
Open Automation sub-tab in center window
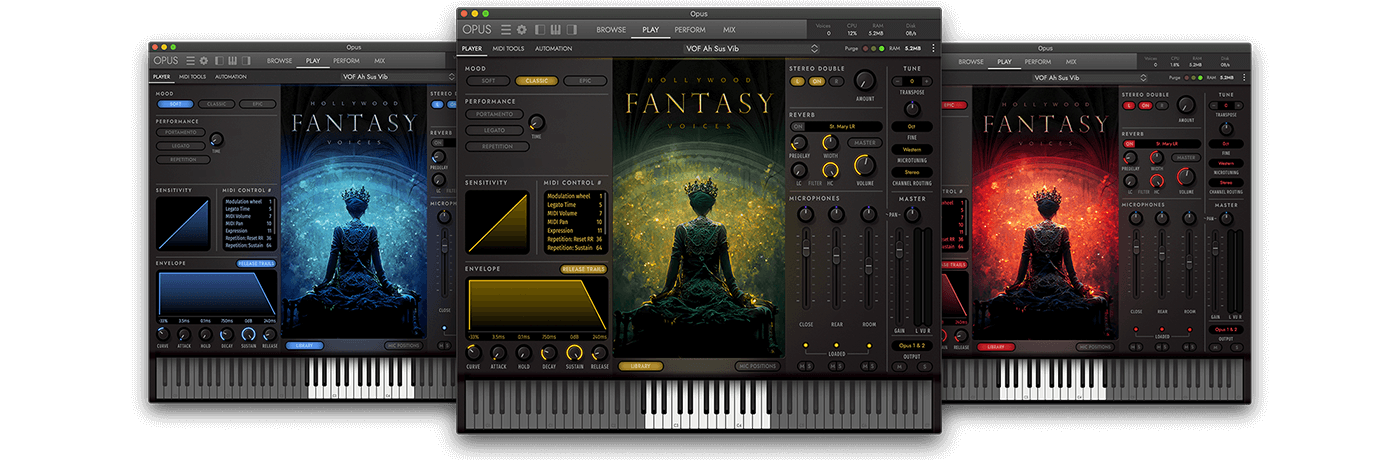click(x=553, y=48)
